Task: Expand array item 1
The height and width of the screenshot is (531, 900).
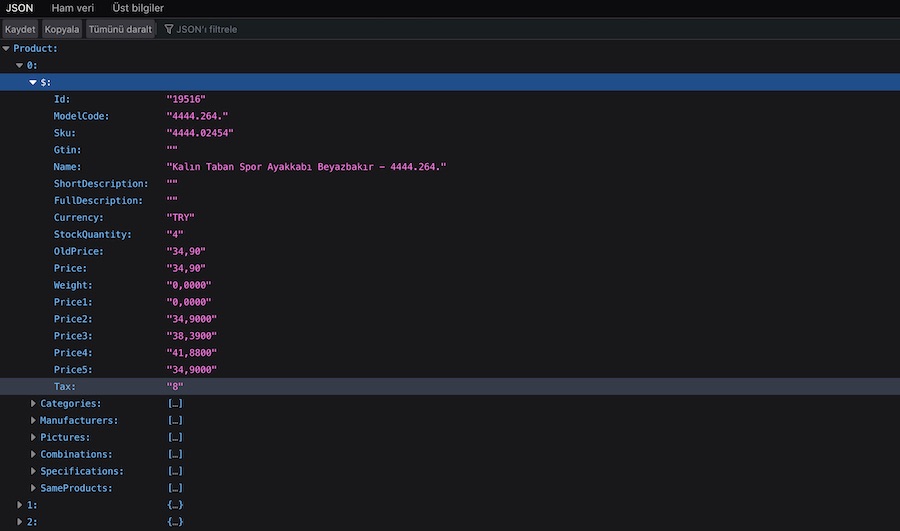Action: [20, 505]
